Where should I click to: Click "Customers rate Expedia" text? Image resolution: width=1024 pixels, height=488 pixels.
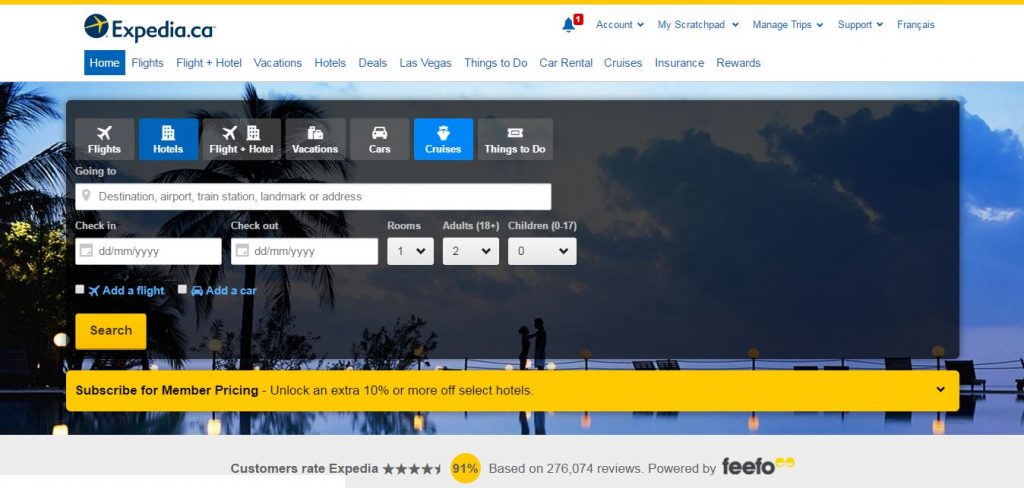pos(304,468)
